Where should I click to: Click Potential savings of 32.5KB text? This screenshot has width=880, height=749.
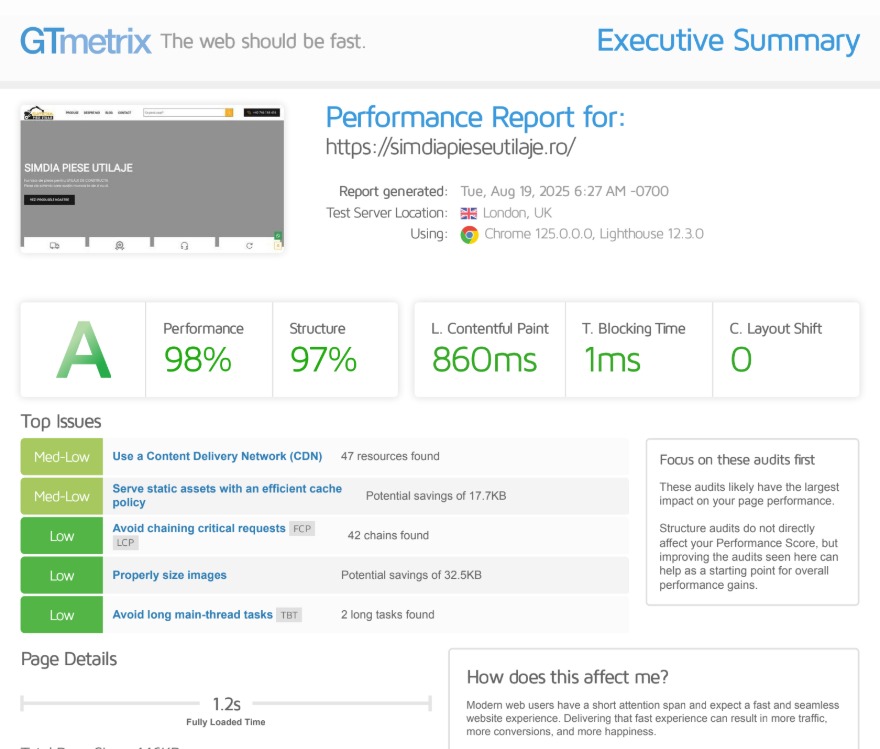click(x=411, y=575)
